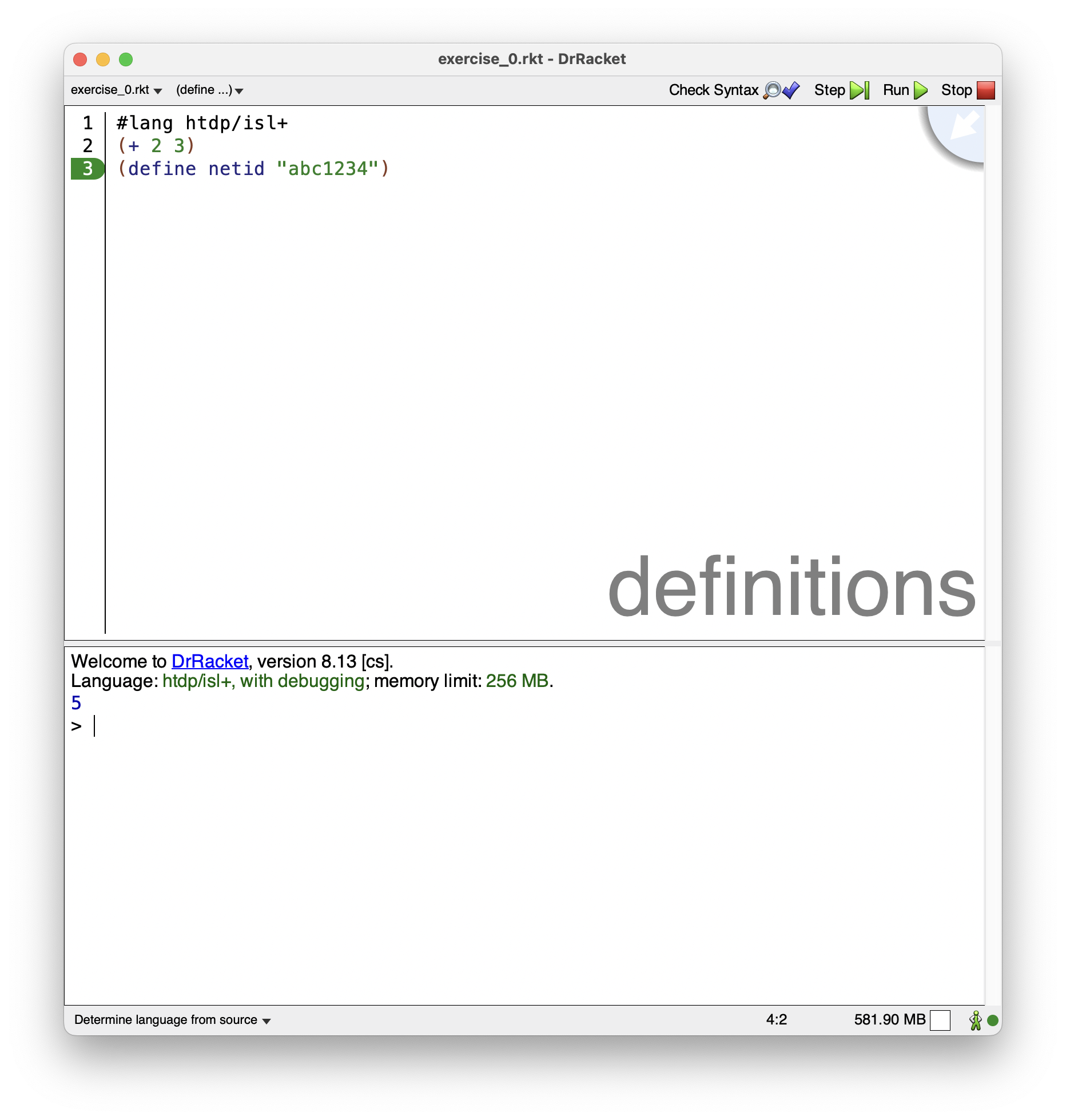The width and height of the screenshot is (1066, 1120).
Task: Click the 4:2 cursor position indicator
Action: pos(777,1020)
